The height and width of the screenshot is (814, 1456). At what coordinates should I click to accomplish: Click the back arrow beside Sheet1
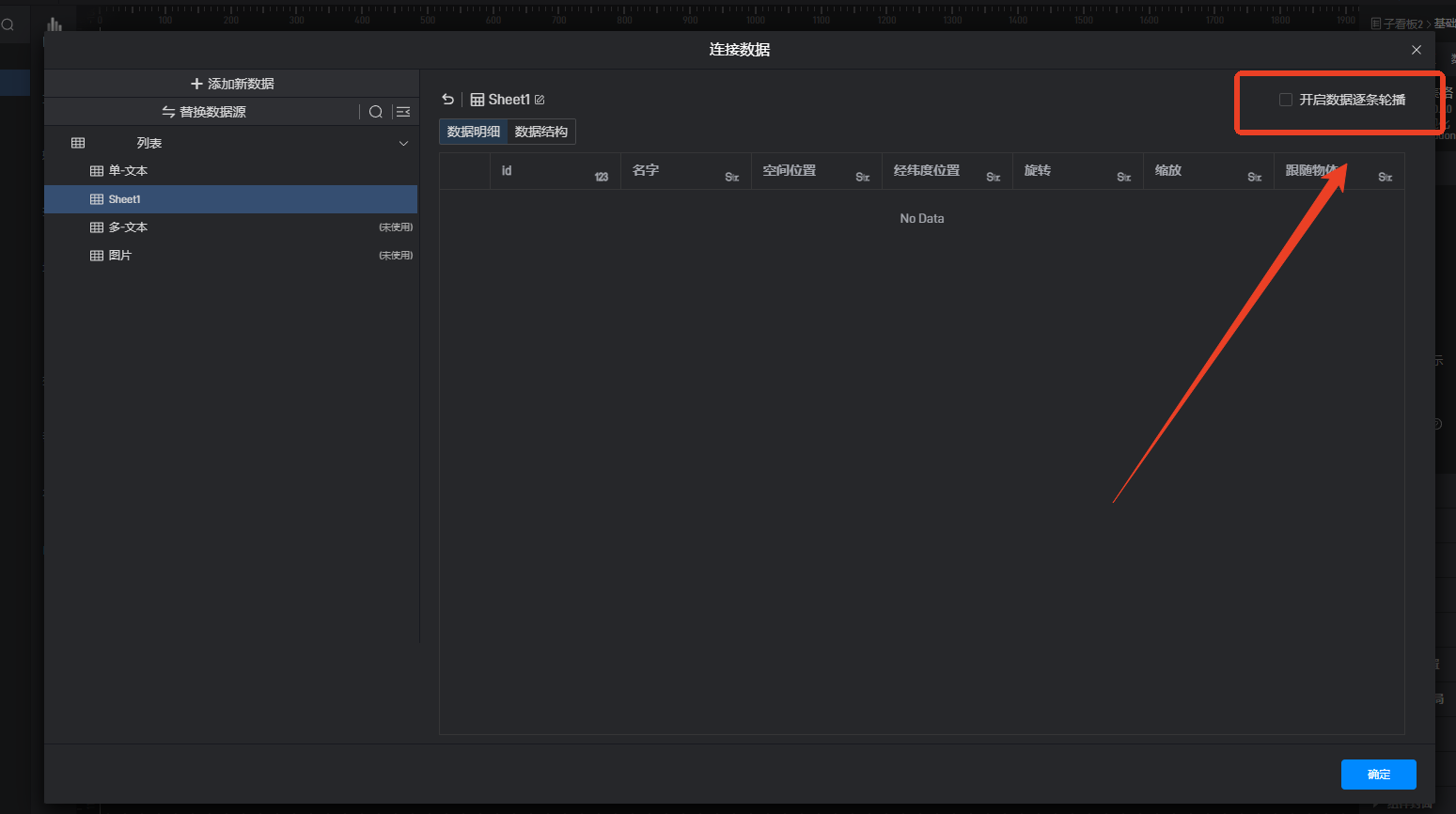tap(448, 100)
